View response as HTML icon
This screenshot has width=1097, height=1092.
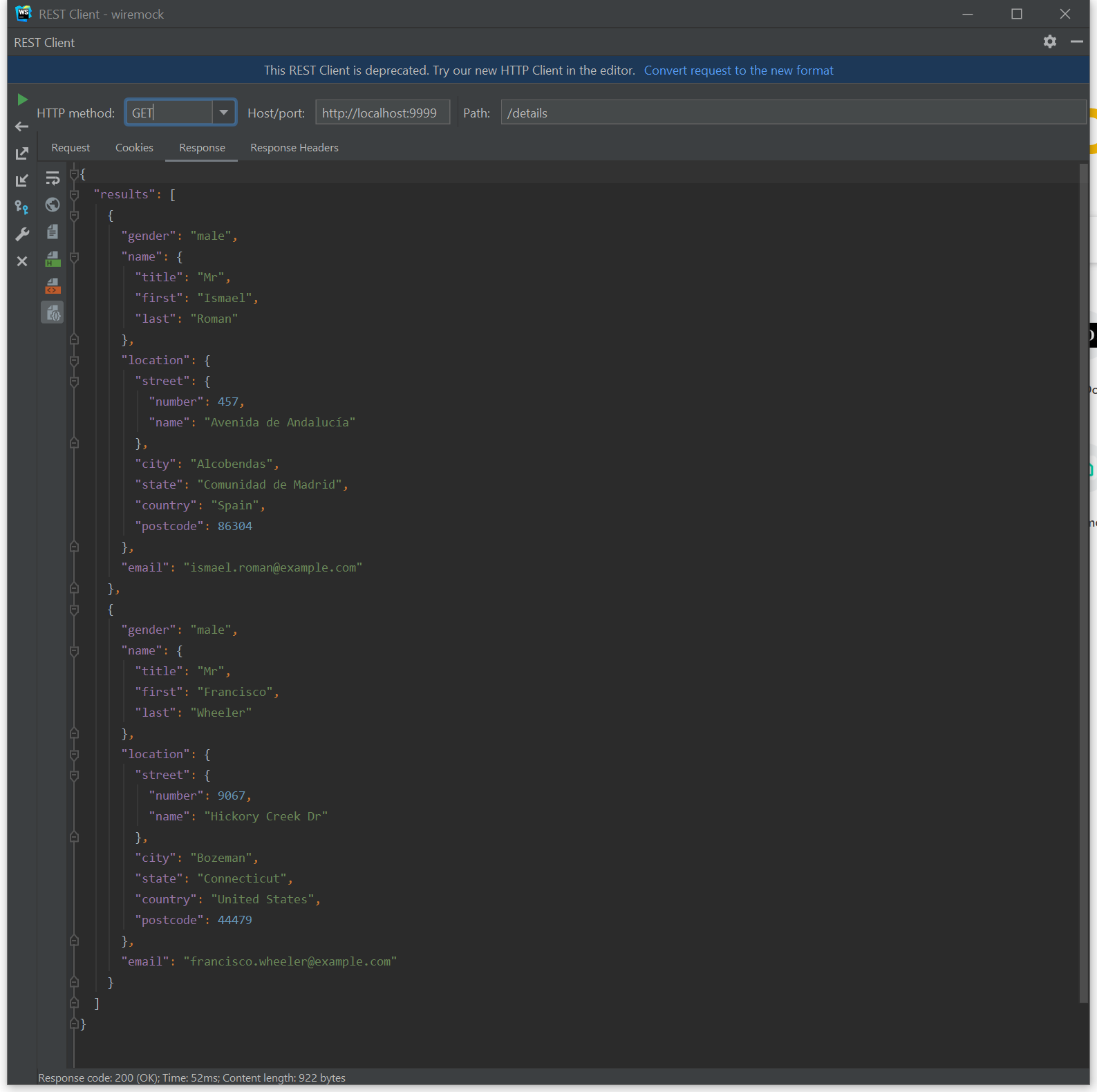point(53,259)
